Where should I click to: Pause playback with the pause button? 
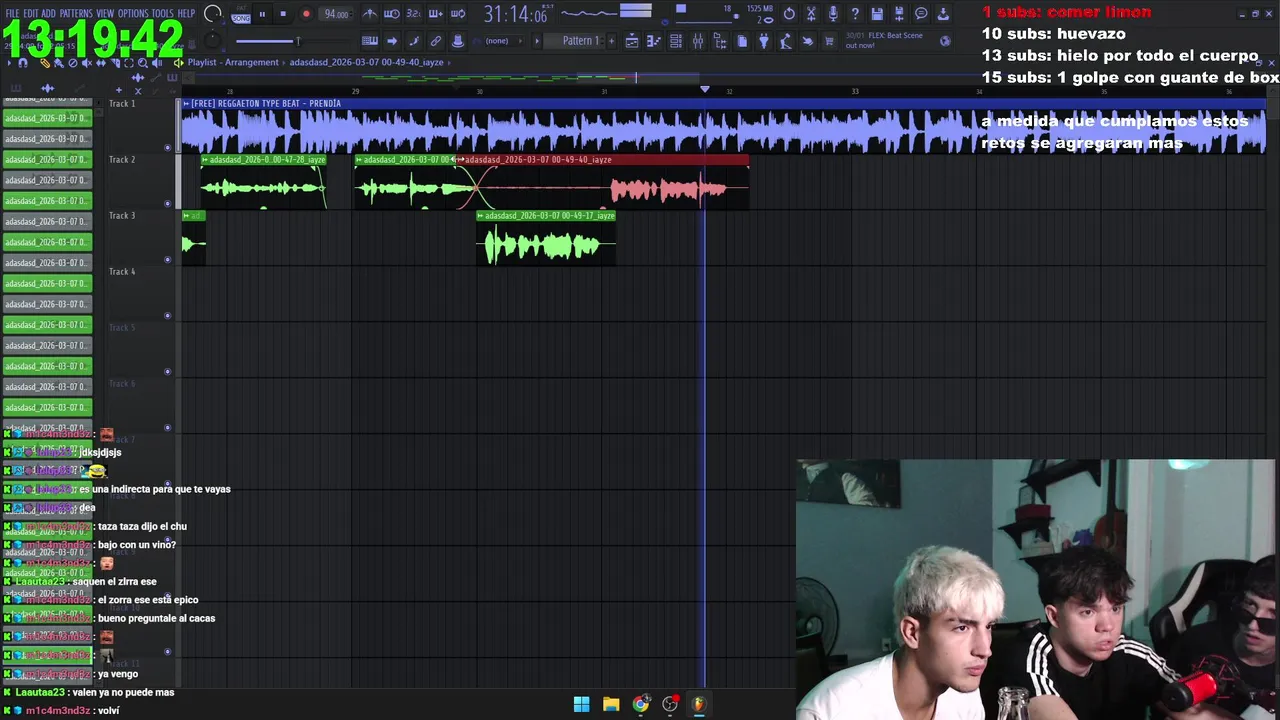pyautogui.click(x=262, y=14)
